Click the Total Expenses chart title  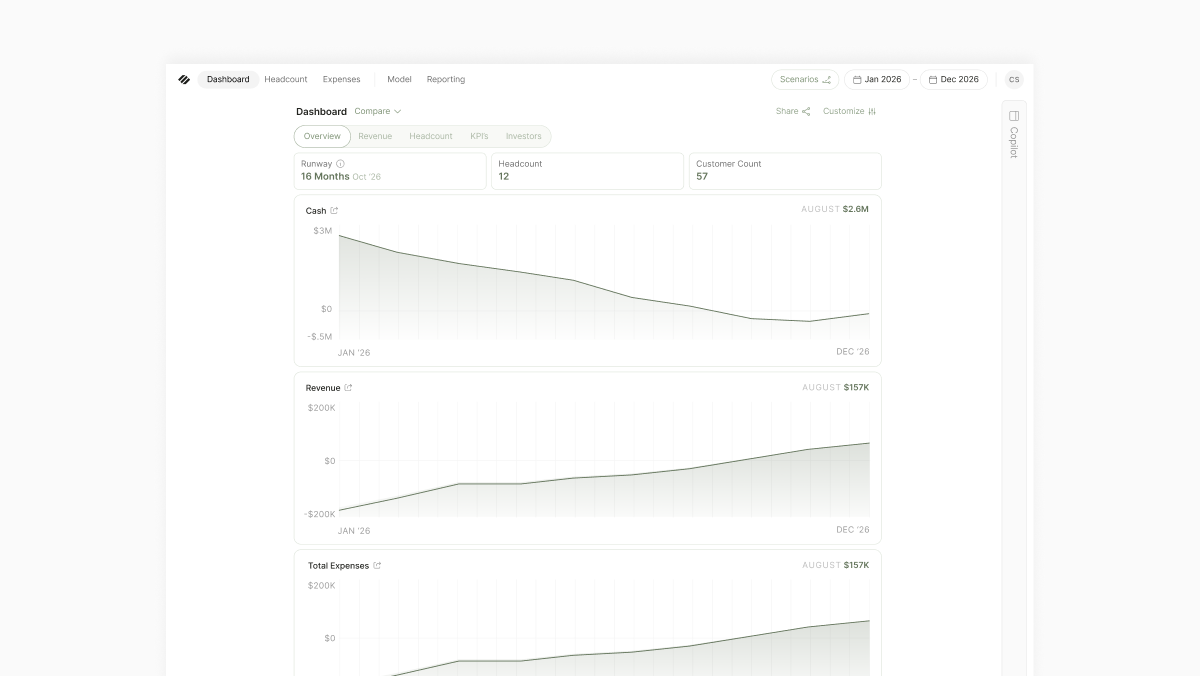click(338, 566)
